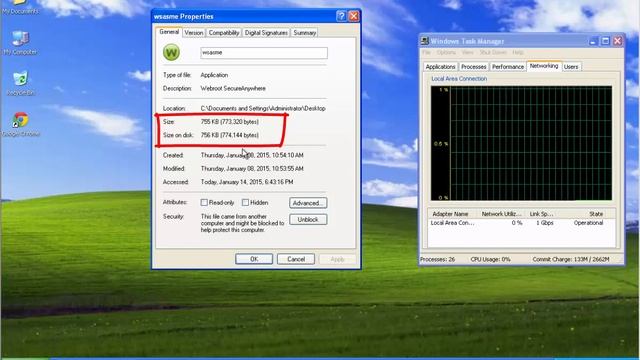Sort by the Adapter Name column header
The height and width of the screenshot is (360, 640).
point(452,214)
